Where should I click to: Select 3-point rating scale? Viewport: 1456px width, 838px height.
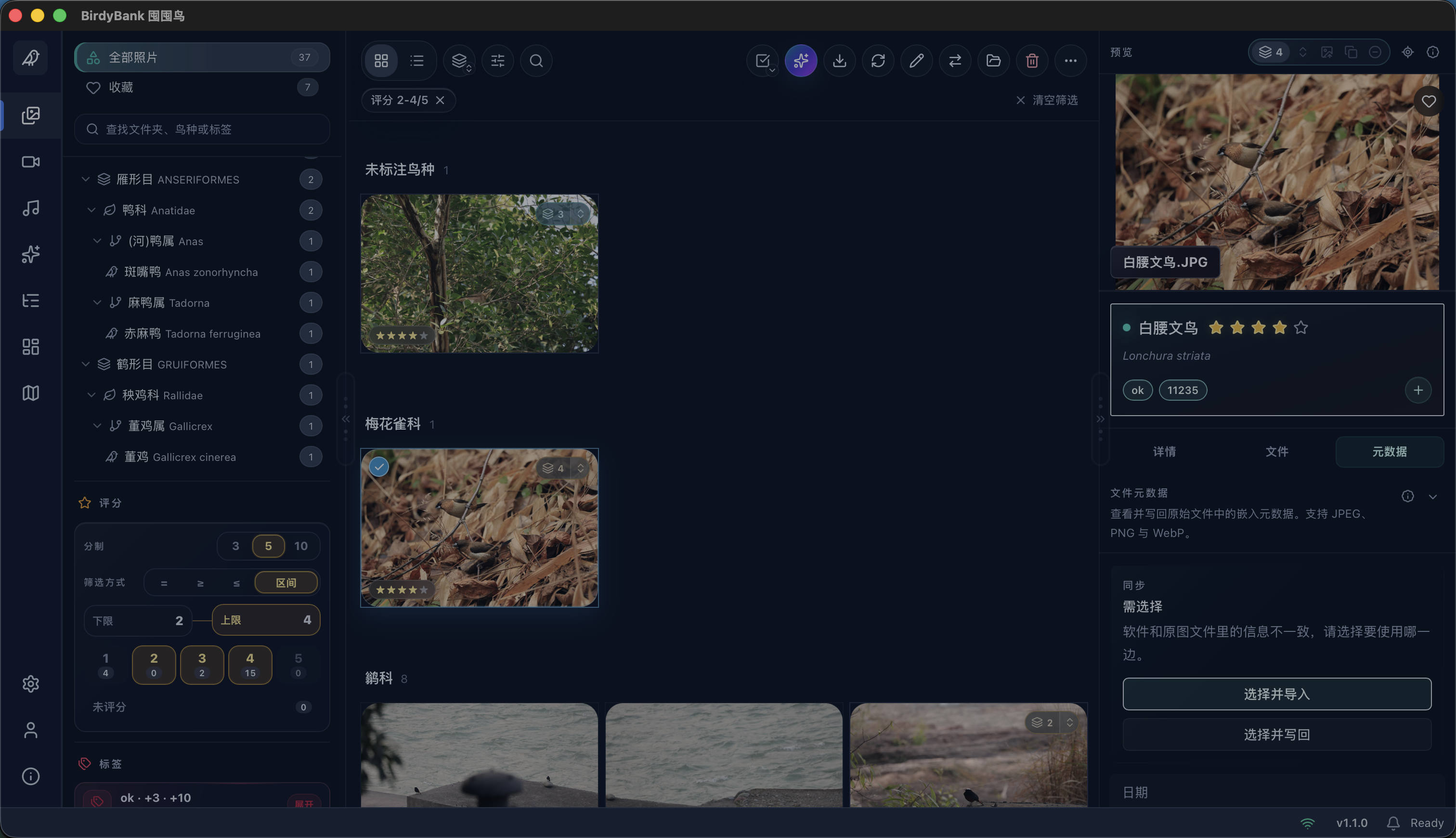[235, 546]
